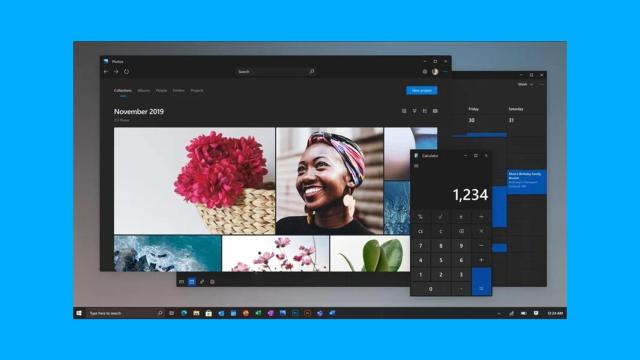
Task: Open the Albums tab in Photos
Action: (x=144, y=91)
